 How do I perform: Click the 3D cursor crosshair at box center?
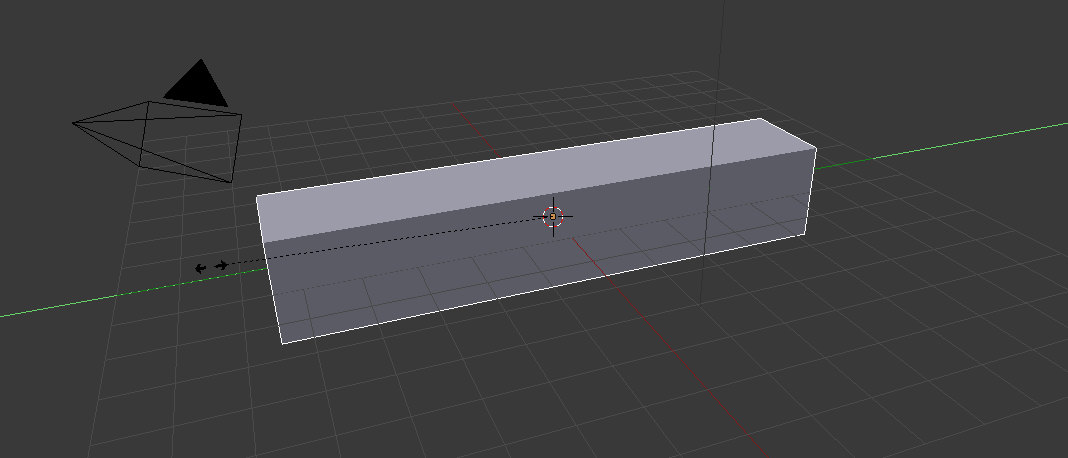point(553,217)
